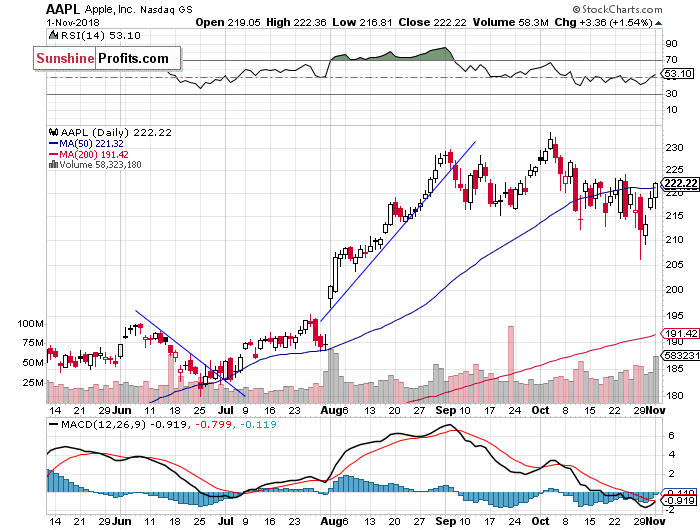Click the 210 price axis label
The image size is (700, 530).
coord(674,240)
